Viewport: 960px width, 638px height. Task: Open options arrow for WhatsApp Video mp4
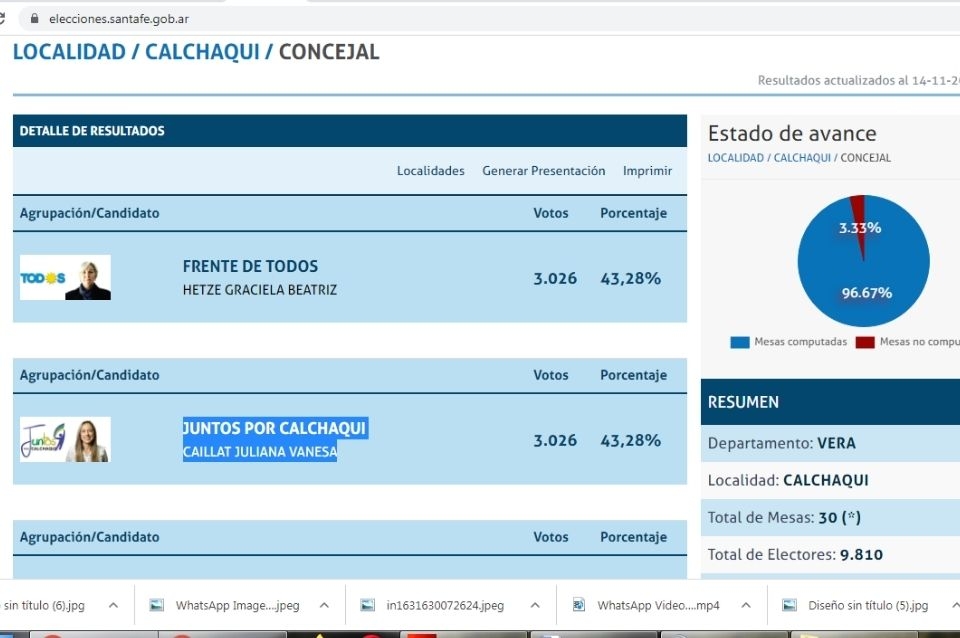coord(745,605)
